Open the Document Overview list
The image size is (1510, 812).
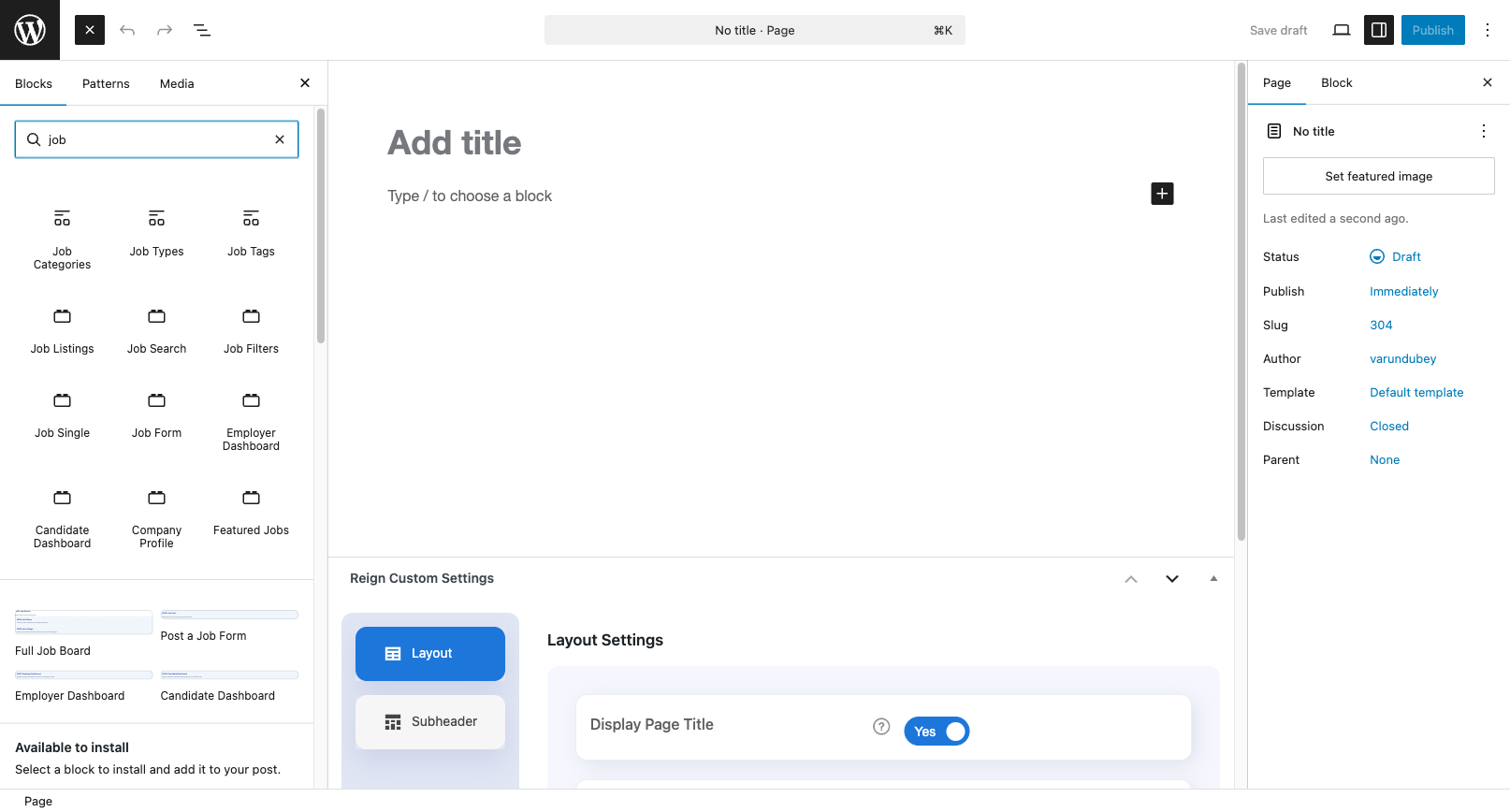[202, 30]
